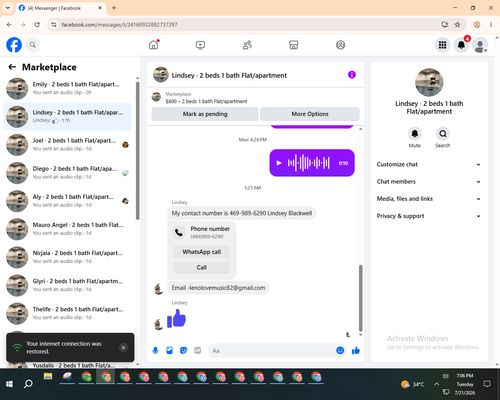
Task: Open the account profile avatar menu
Action: 480,45
